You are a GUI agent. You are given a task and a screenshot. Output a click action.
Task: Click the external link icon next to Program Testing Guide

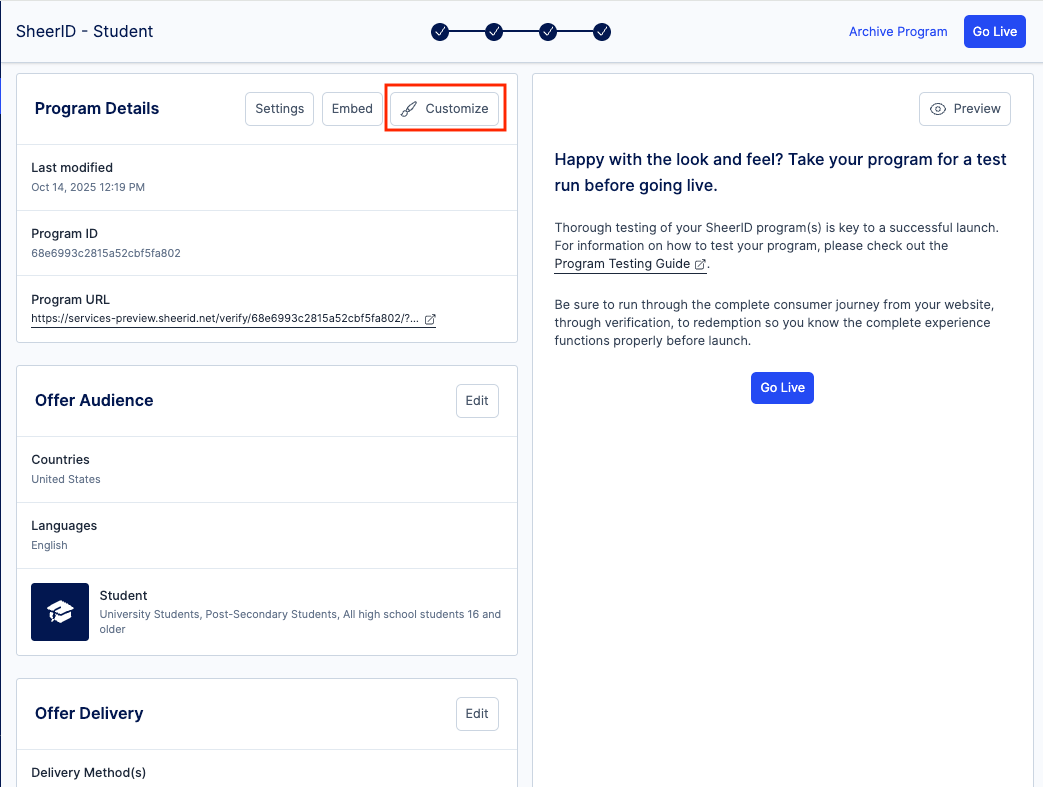coord(702,264)
